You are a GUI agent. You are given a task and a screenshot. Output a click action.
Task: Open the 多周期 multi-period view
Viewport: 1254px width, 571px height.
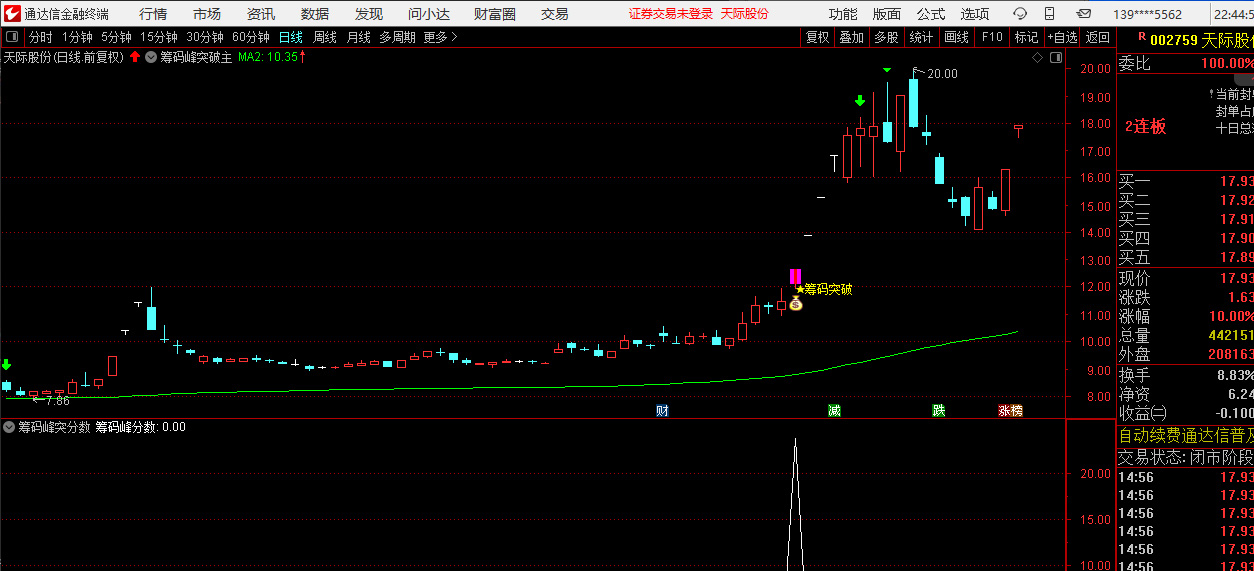tap(398, 37)
